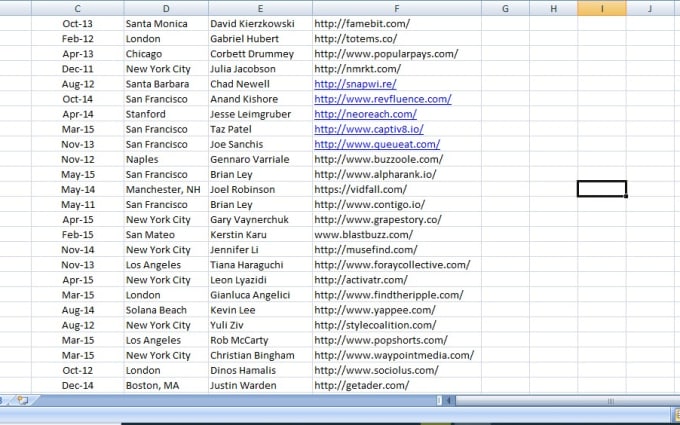This screenshot has height=425, width=680.
Task: Click the http://nmrkt.com/ cell
Action: 397,69
